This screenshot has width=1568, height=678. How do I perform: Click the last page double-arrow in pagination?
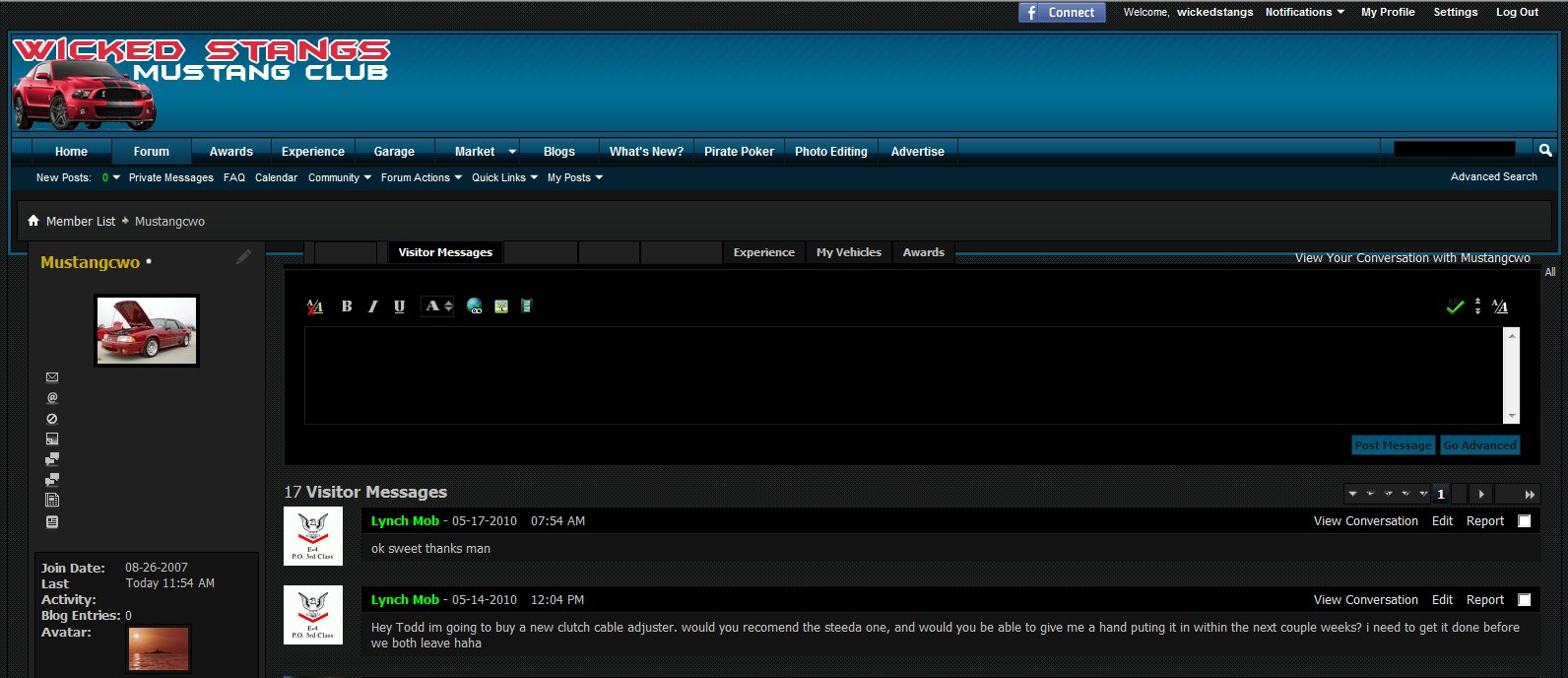point(1529,495)
